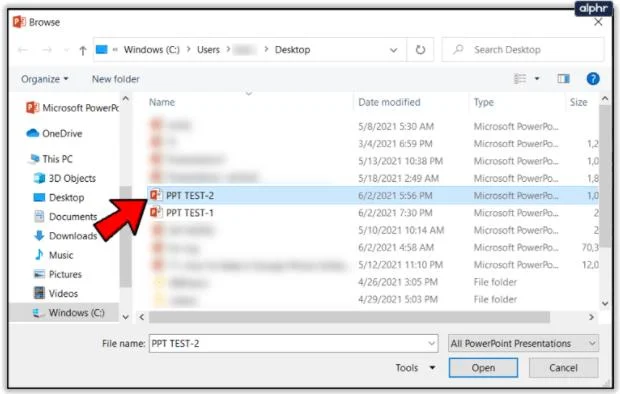The width and height of the screenshot is (620, 394).
Task: Refresh the Desktop folder listing
Action: (420, 50)
